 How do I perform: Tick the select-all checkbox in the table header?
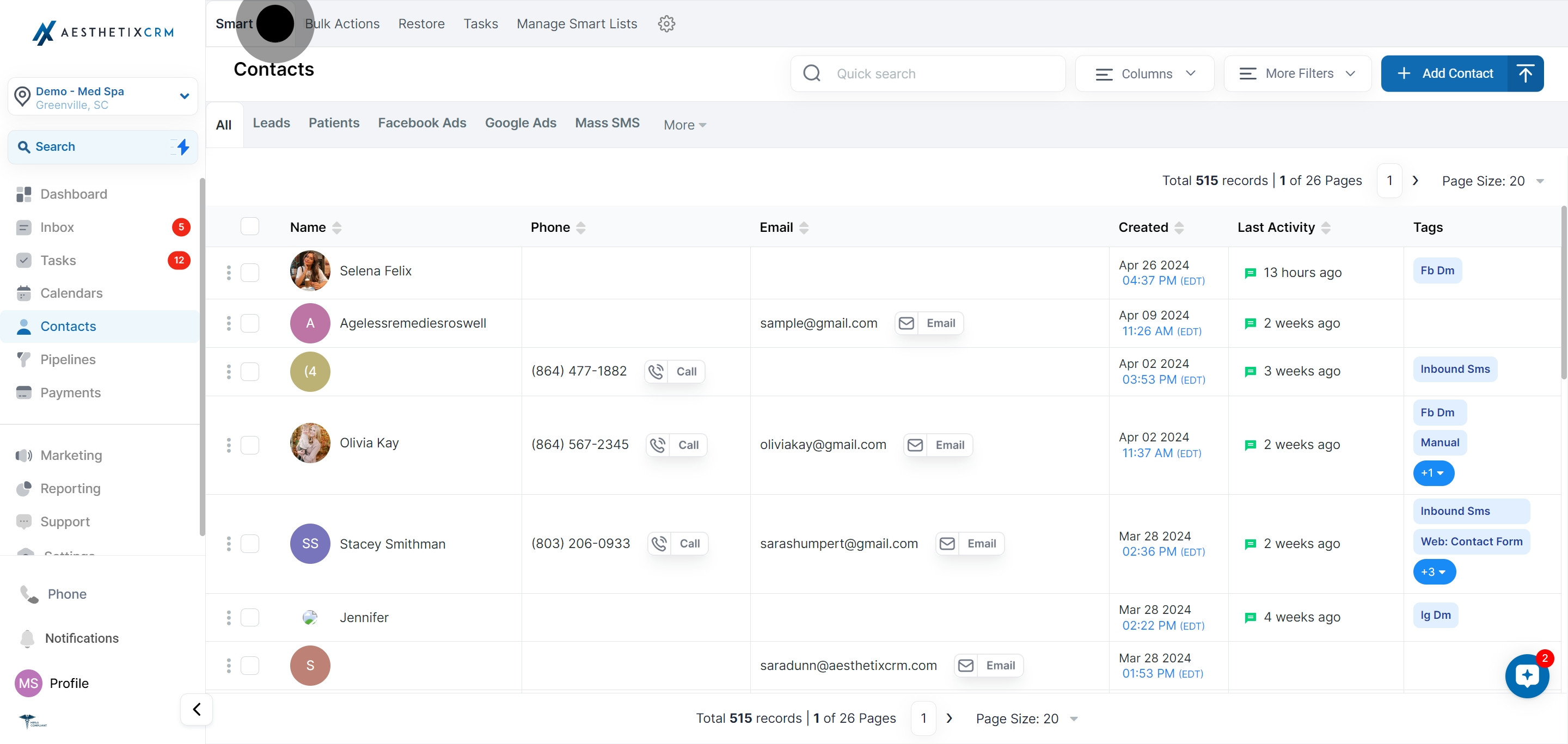pyautogui.click(x=249, y=226)
